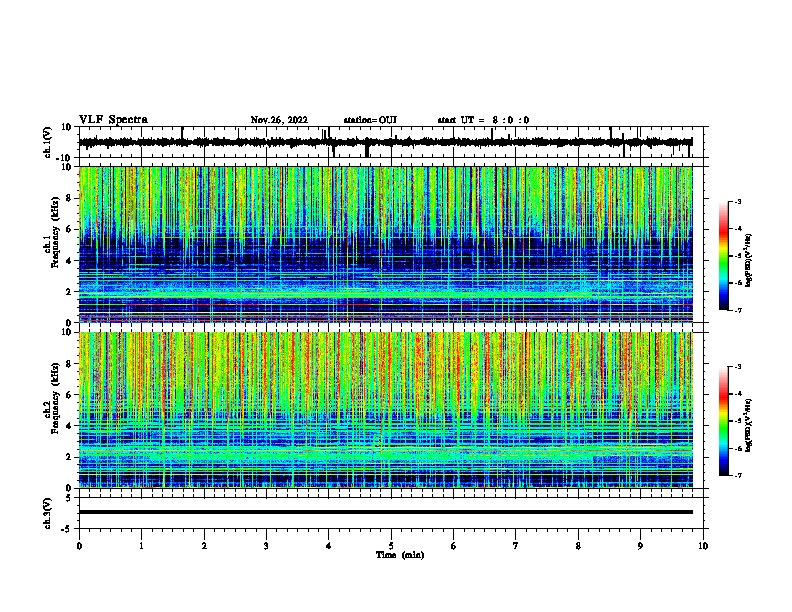Click the time axis tick label "3"

tap(266, 546)
